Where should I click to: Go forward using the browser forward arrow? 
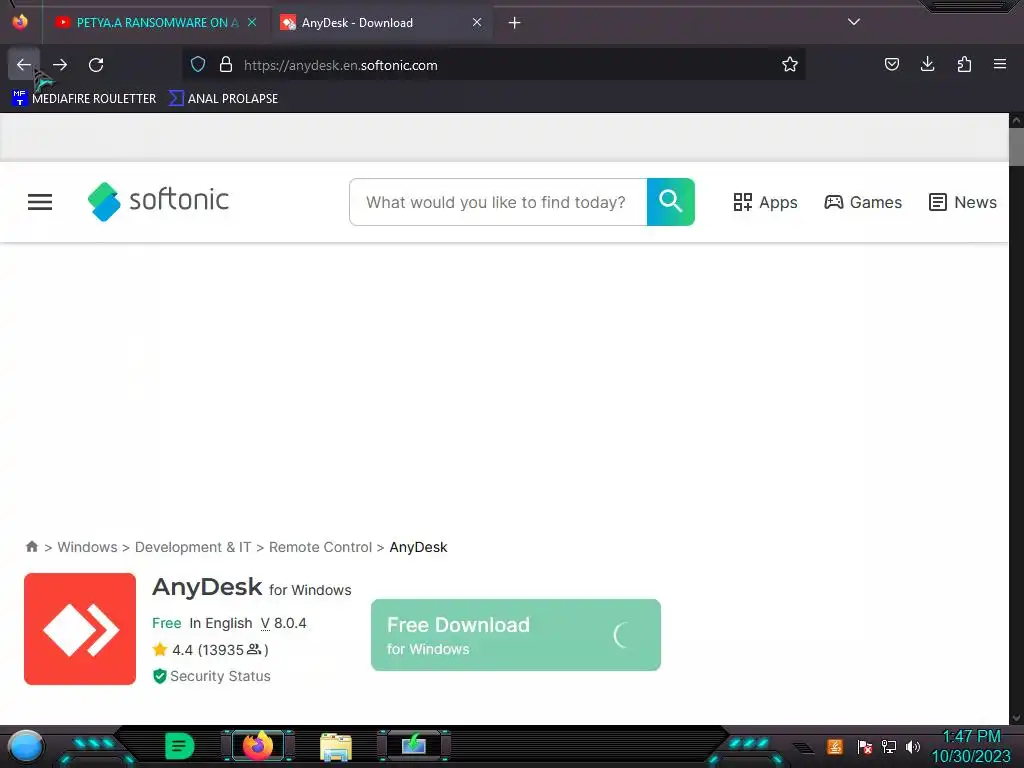60,65
